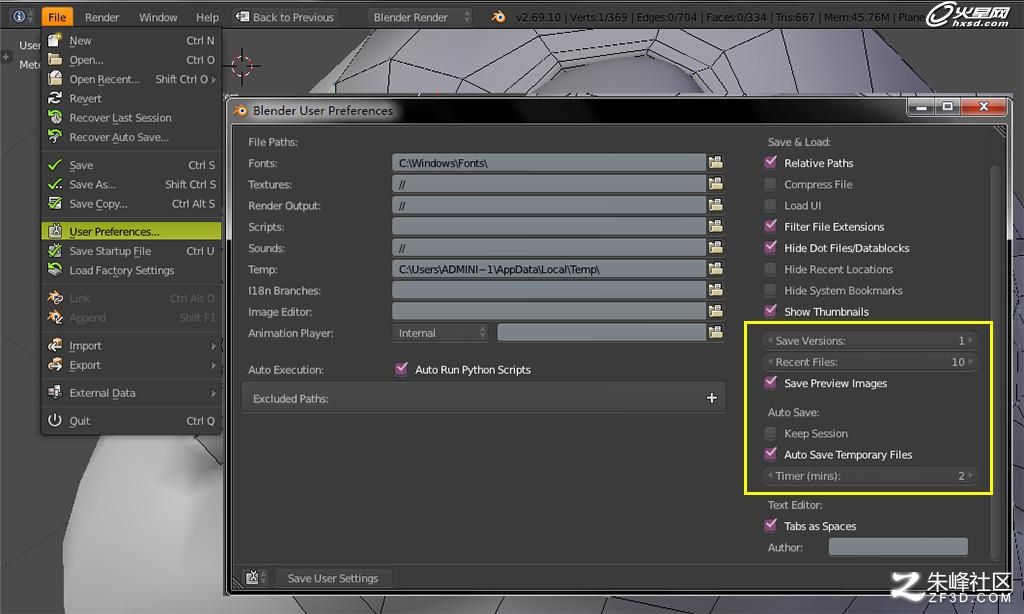Screen dimensions: 1024x614
Task: Click the Save User Settings button
Action: [333, 578]
